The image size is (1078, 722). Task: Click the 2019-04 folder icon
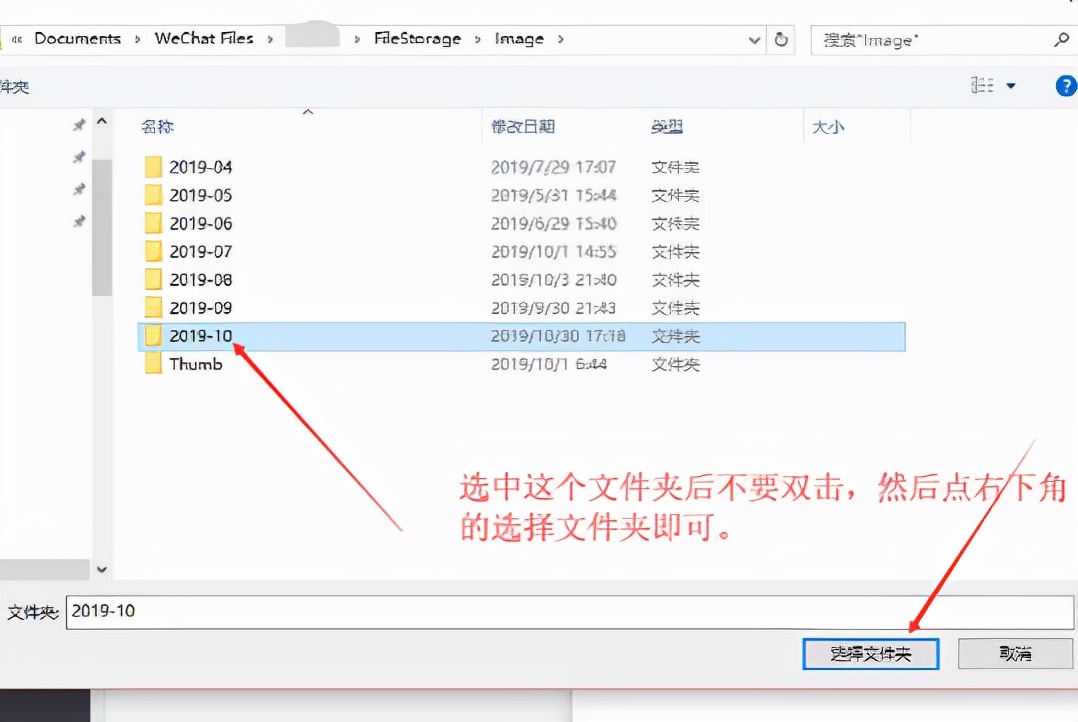coord(153,167)
